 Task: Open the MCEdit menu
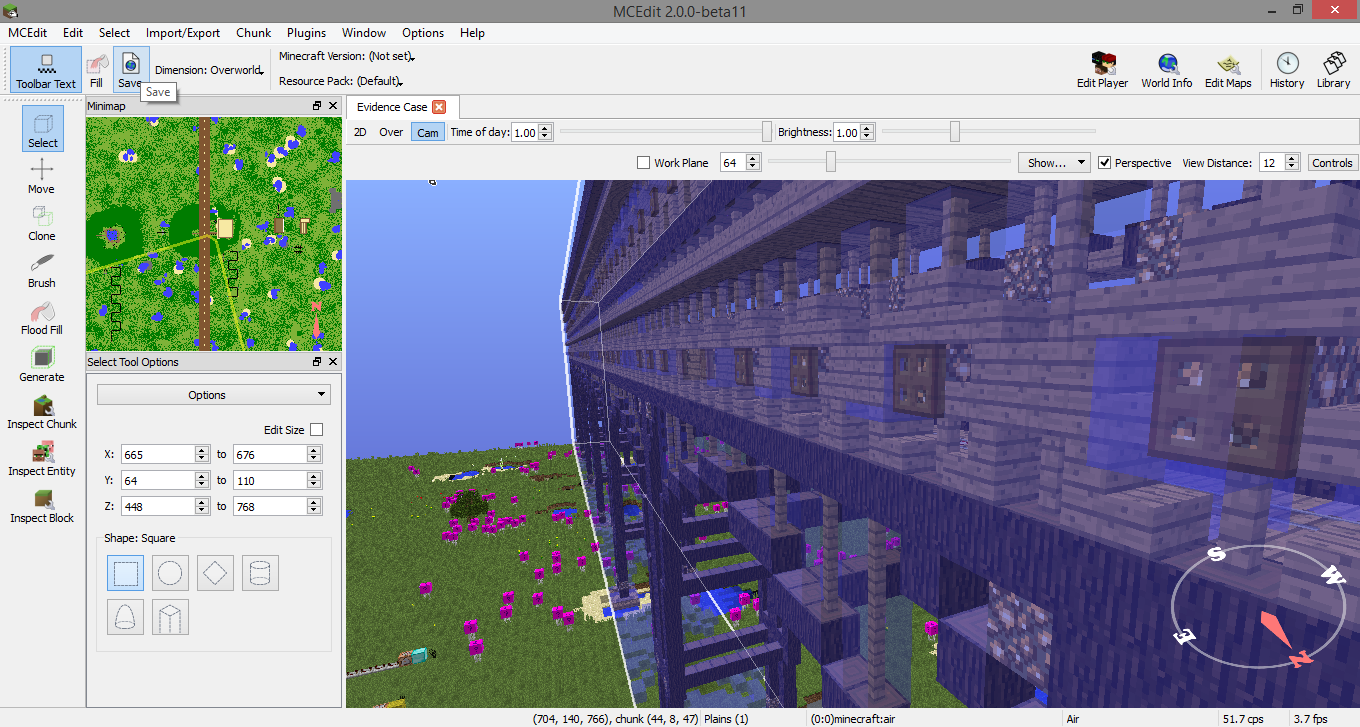29,33
